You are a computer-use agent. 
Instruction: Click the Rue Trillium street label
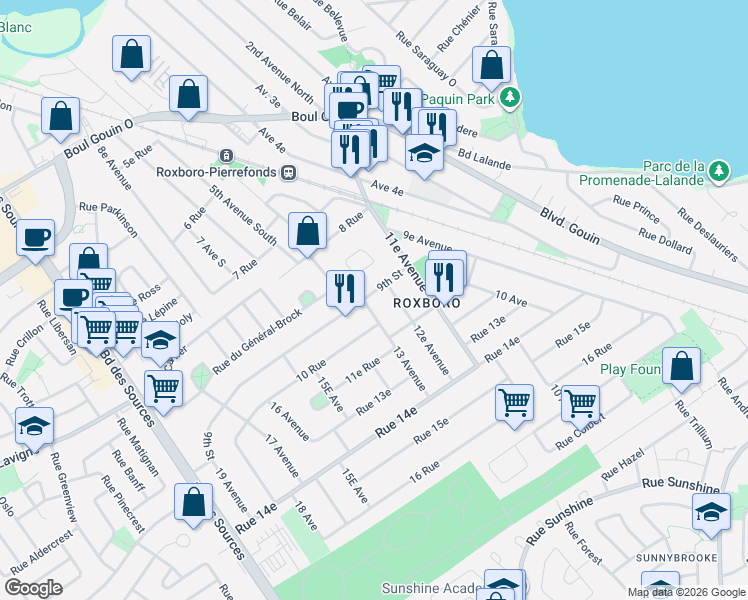pos(694,424)
